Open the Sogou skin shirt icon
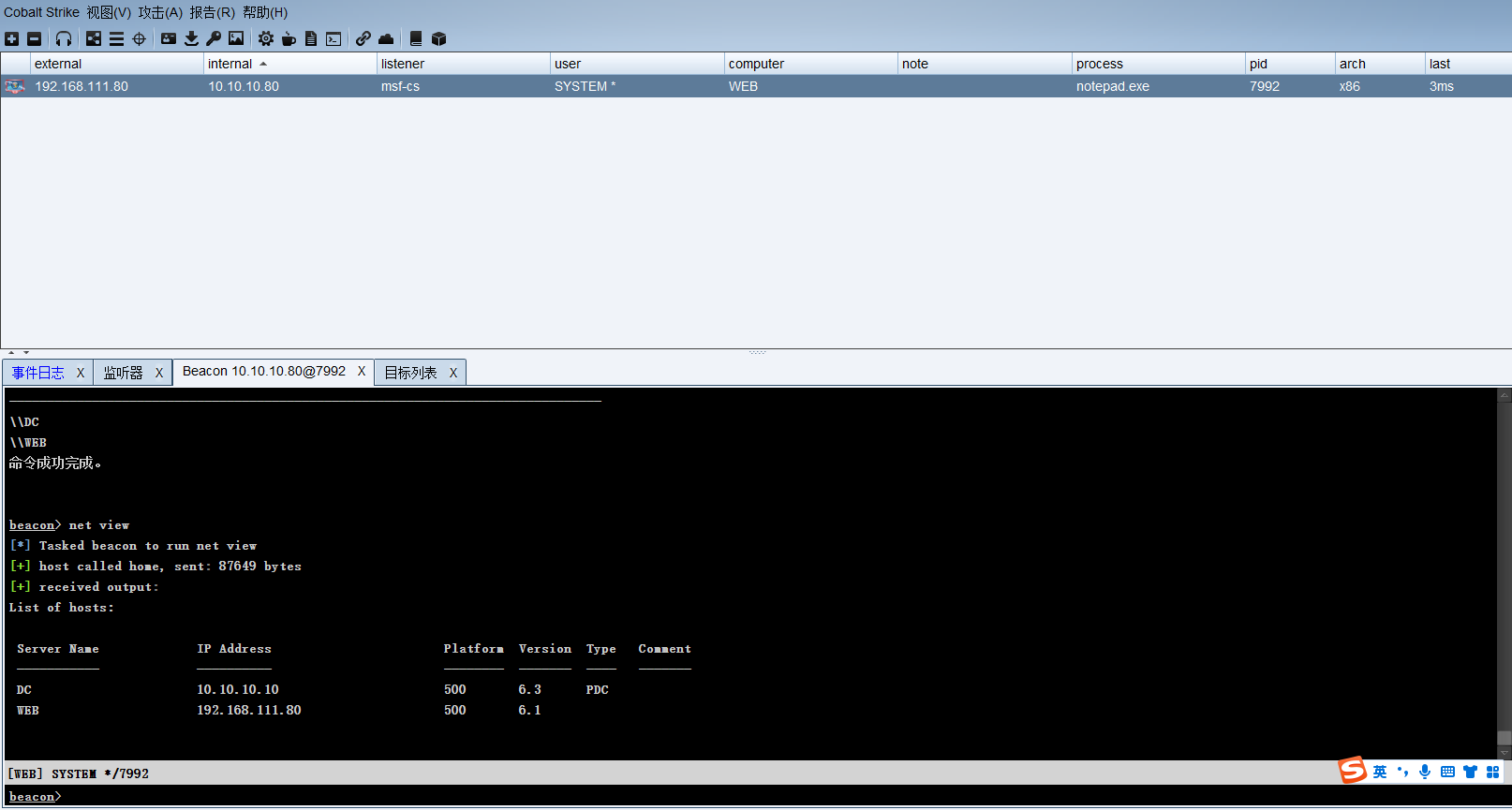 (1470, 772)
